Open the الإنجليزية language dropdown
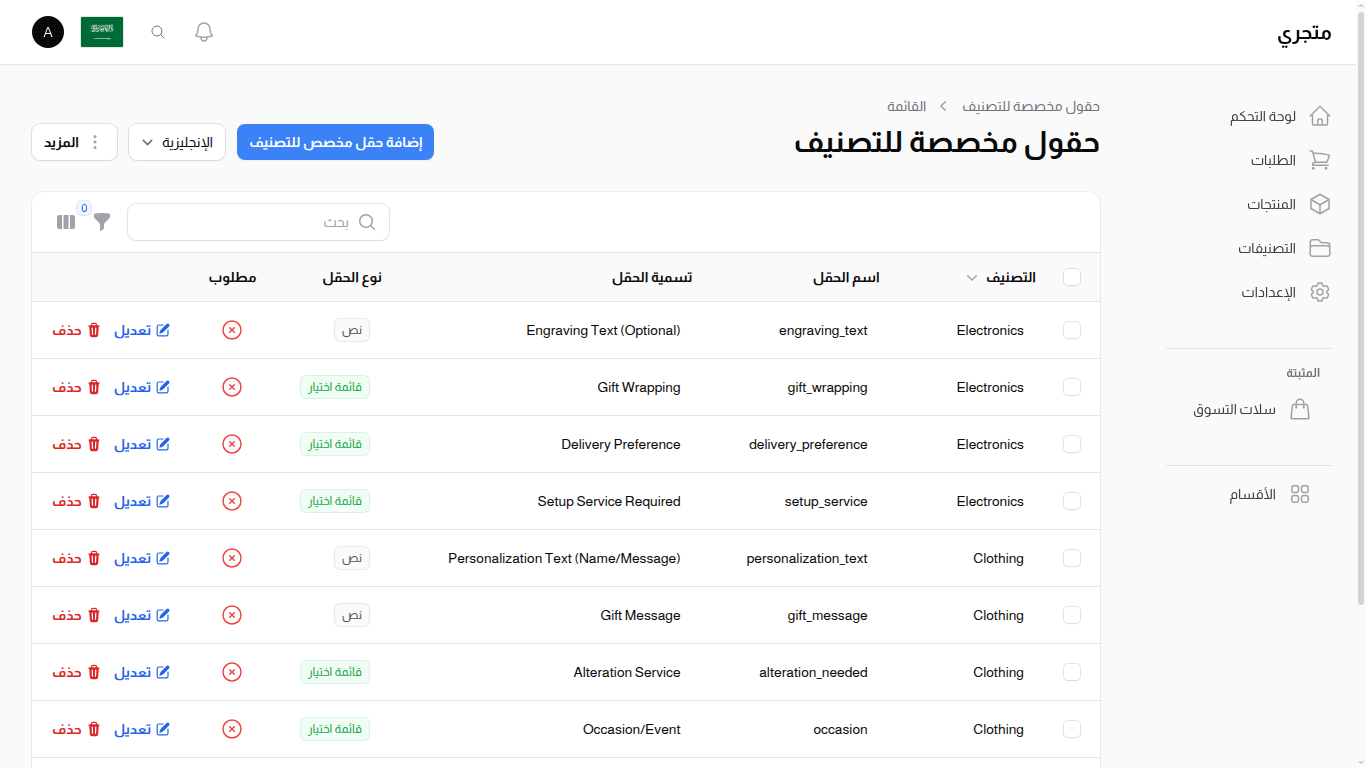The height and width of the screenshot is (768, 1366). [x=176, y=142]
